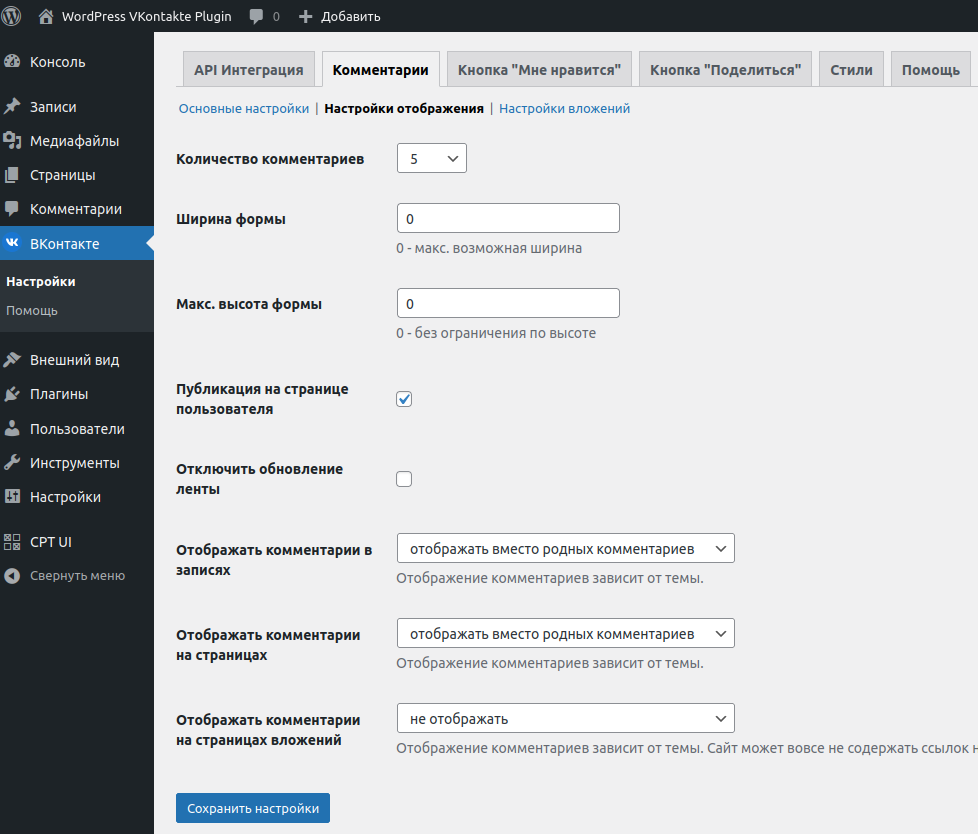Click Свернуть меню text
Viewport: 978px width, 834px height.
coord(77,576)
